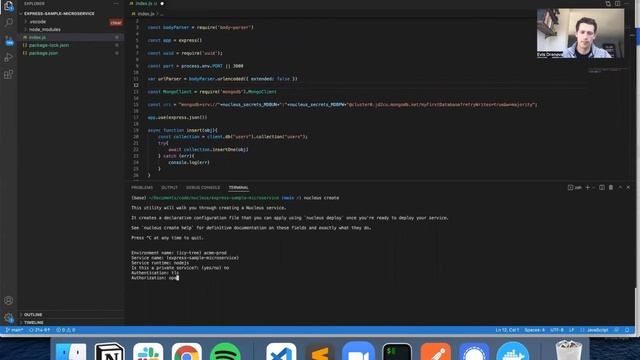The image size is (640, 360).
Task: Switch to the DEBUG CONSOLE tab
Action: (x=203, y=188)
